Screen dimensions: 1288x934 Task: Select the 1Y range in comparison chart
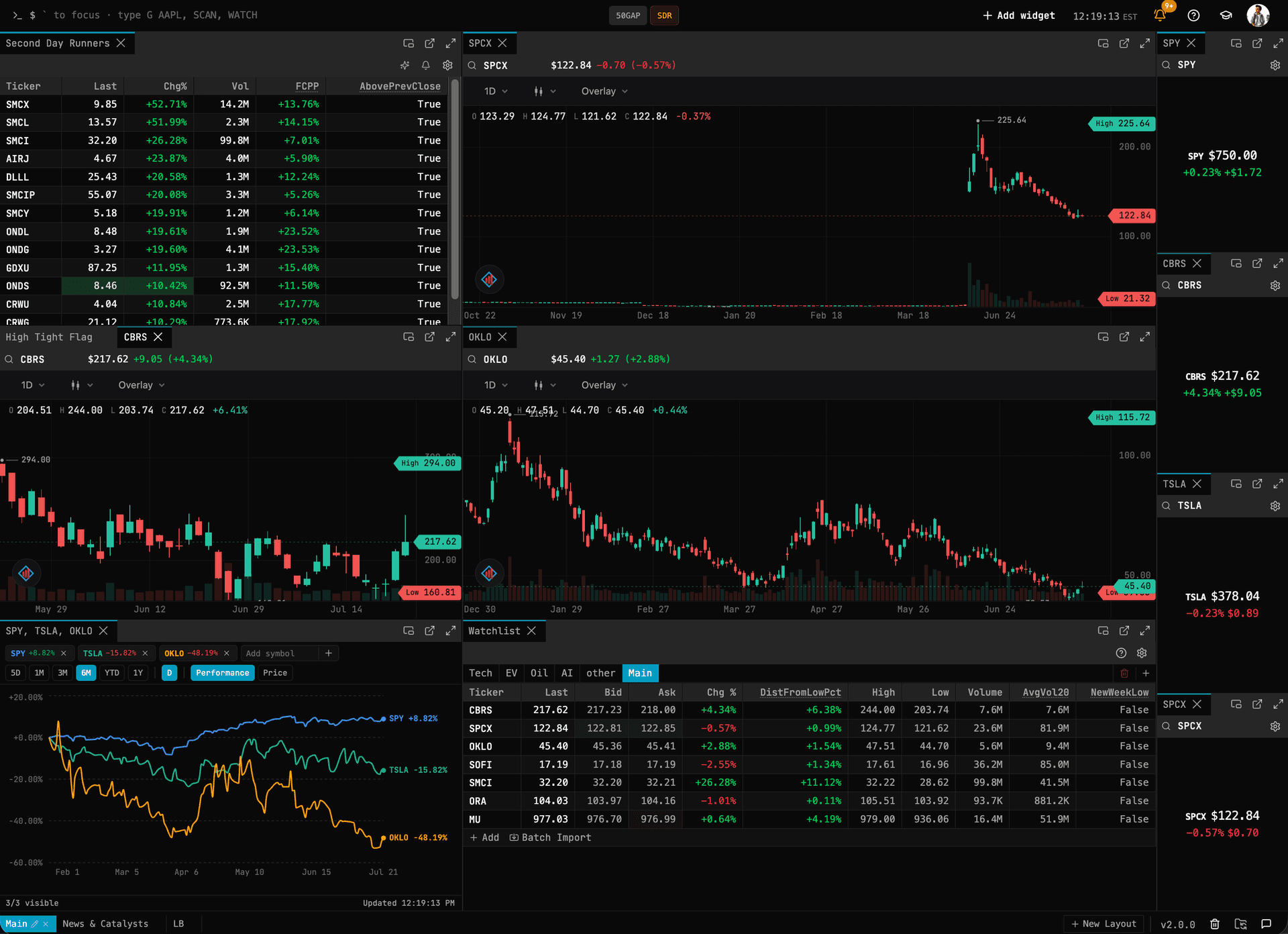pyautogui.click(x=138, y=673)
